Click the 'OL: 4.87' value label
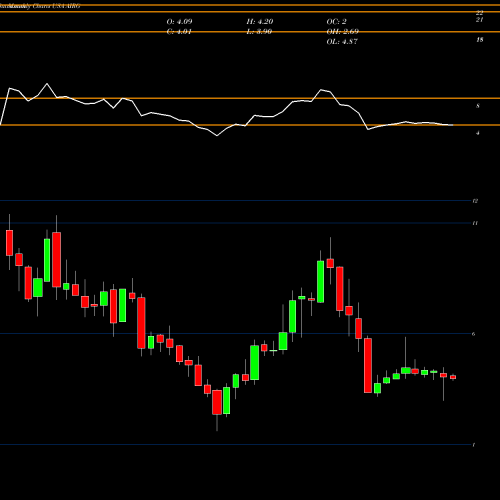 (342, 42)
